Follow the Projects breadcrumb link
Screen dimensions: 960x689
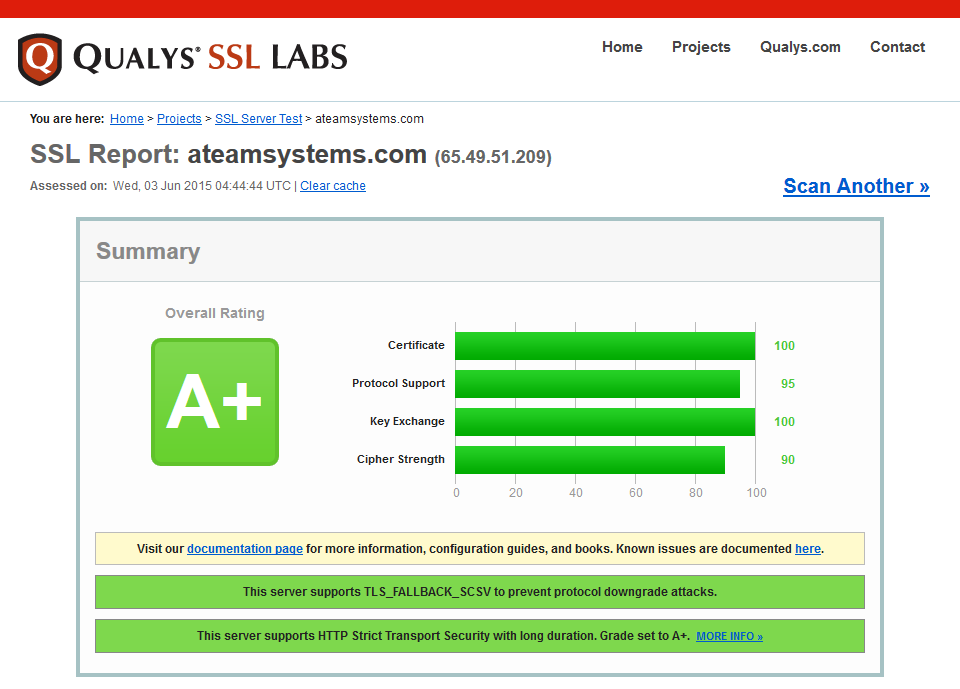tap(179, 119)
